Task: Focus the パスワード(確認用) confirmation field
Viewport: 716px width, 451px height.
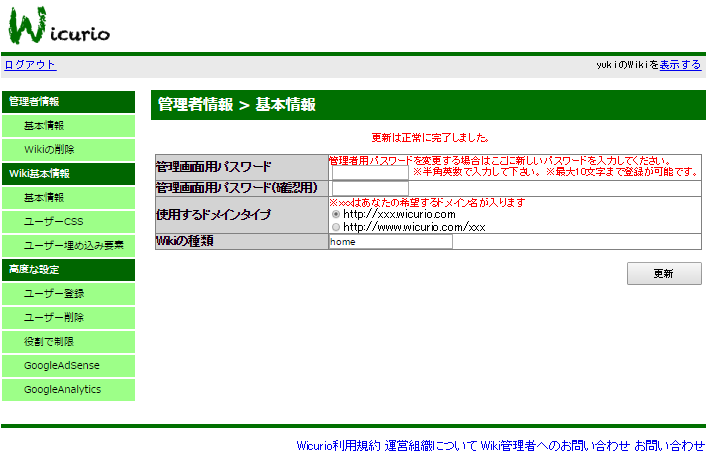Action: [368, 188]
